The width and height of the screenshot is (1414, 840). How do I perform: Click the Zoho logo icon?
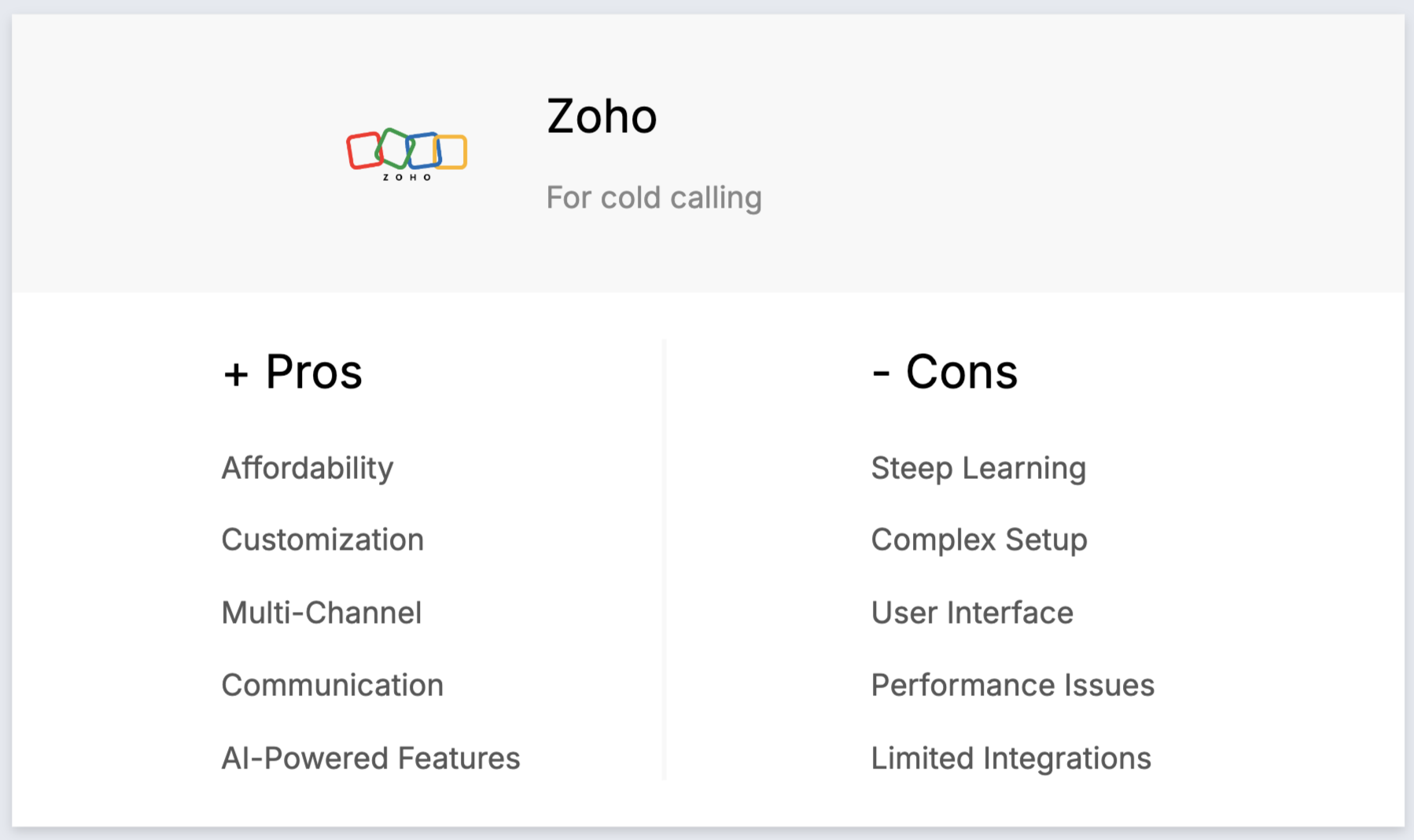click(407, 154)
